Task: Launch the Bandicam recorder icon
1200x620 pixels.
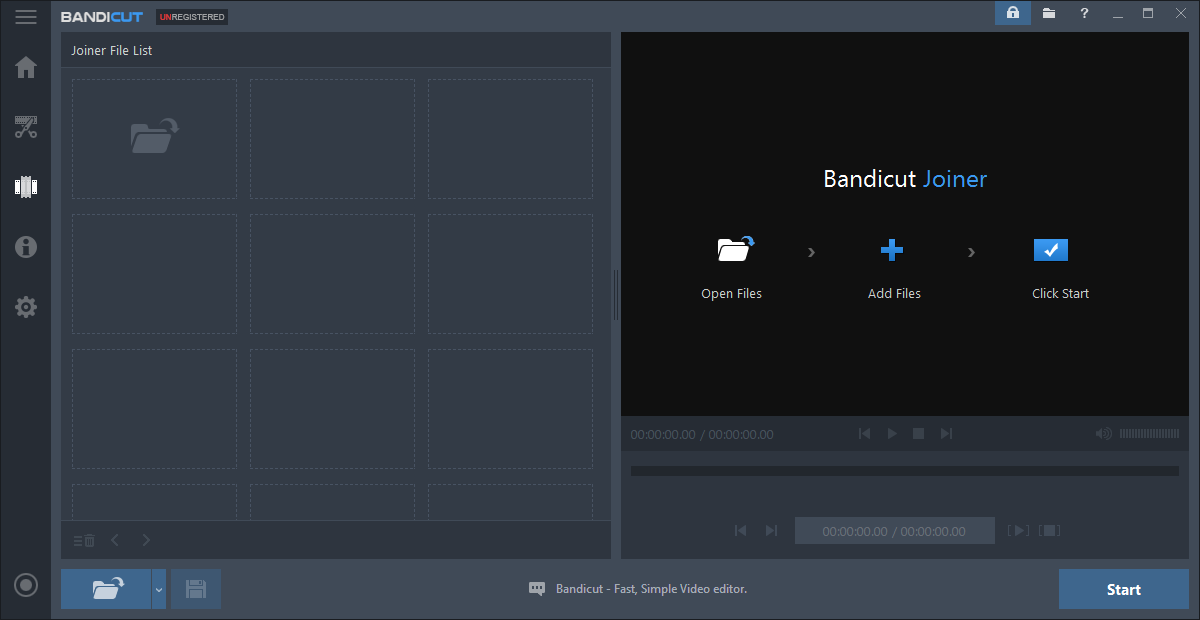Action: click(x=26, y=585)
